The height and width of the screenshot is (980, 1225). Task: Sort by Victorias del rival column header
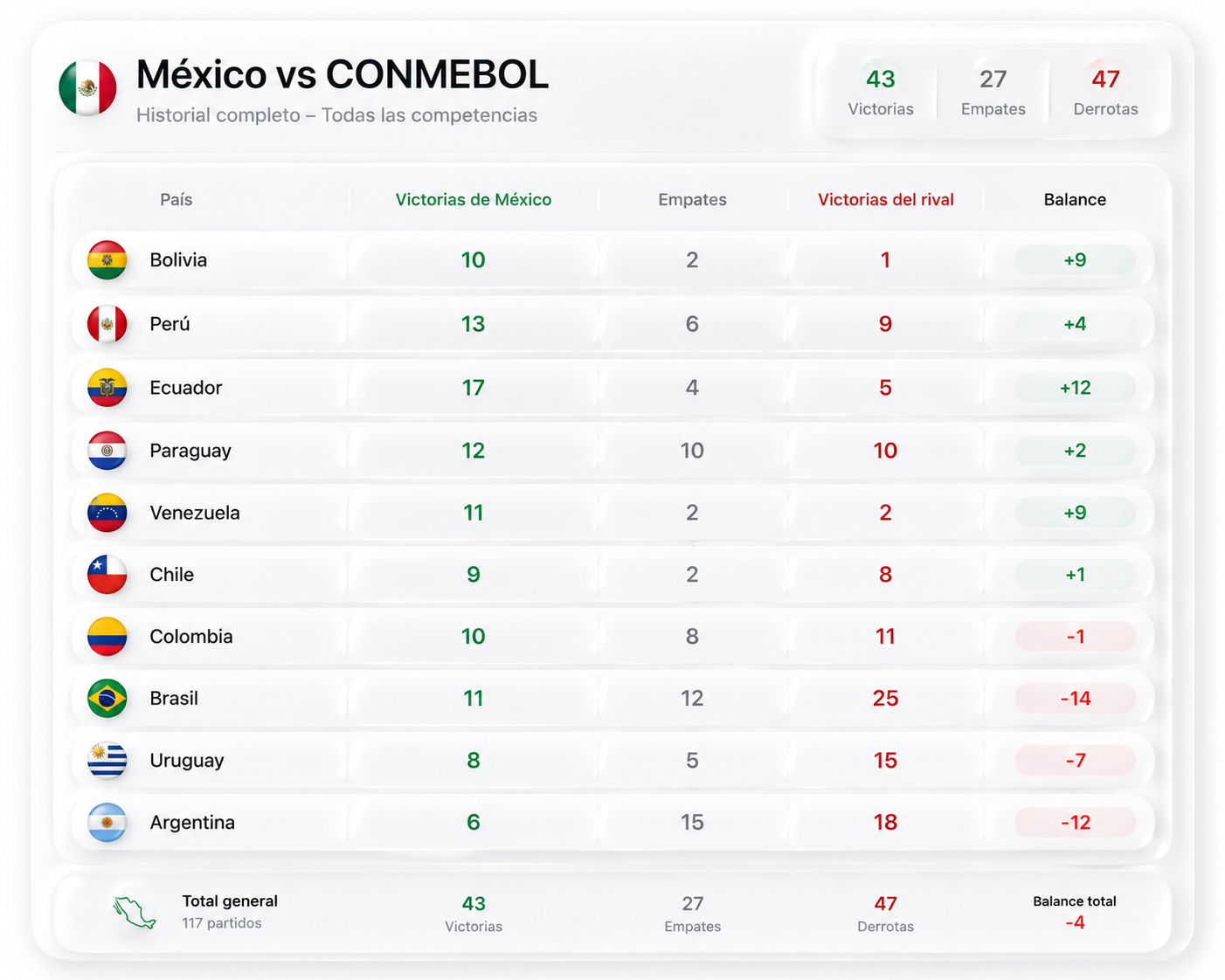point(885,200)
